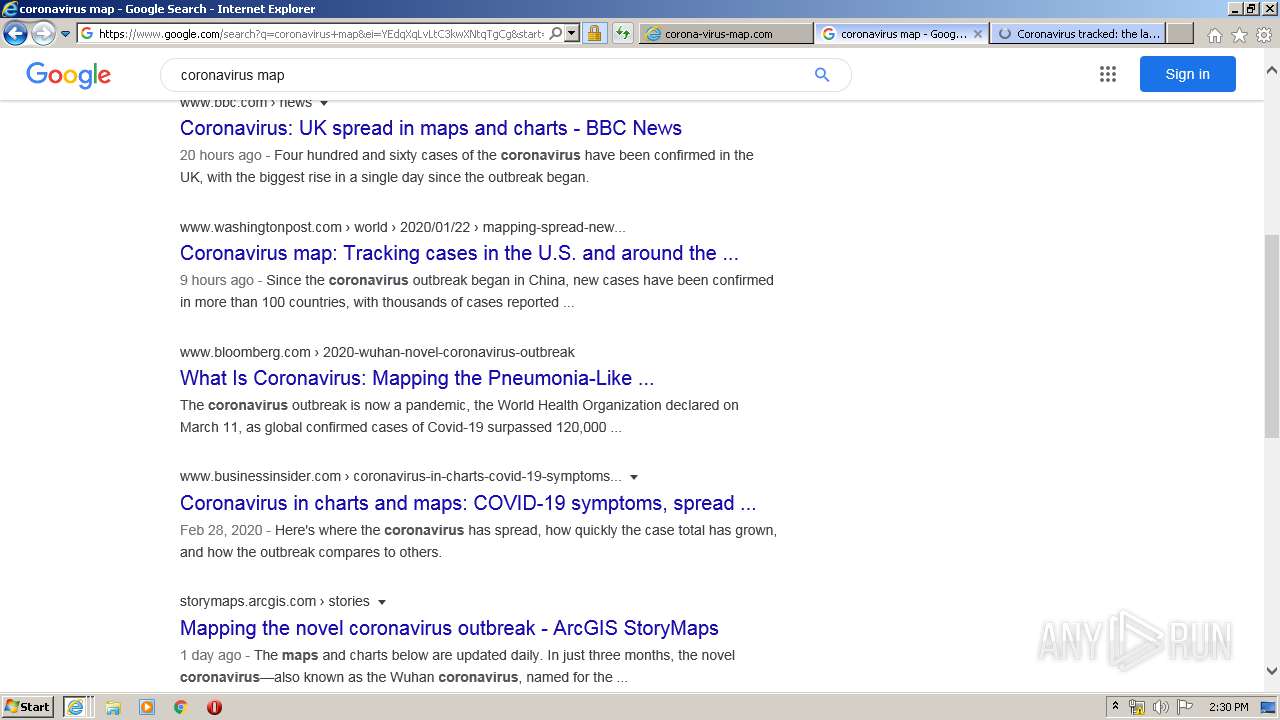1280x720 pixels.
Task: Expand the address bar autocomplete dropdown
Action: point(572,33)
